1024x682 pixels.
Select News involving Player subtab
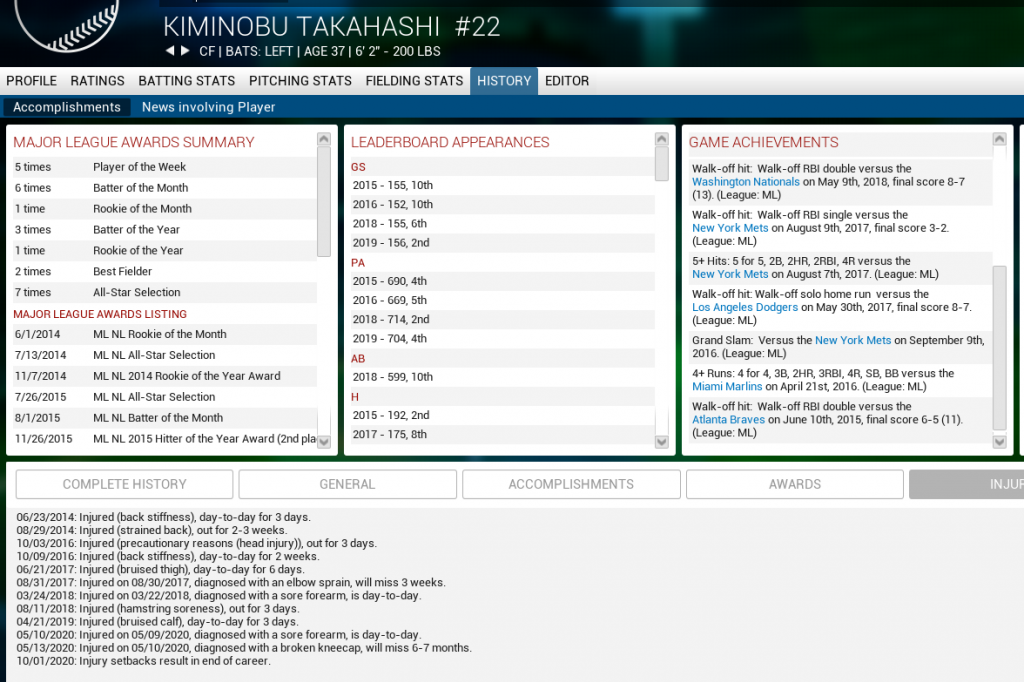208,107
